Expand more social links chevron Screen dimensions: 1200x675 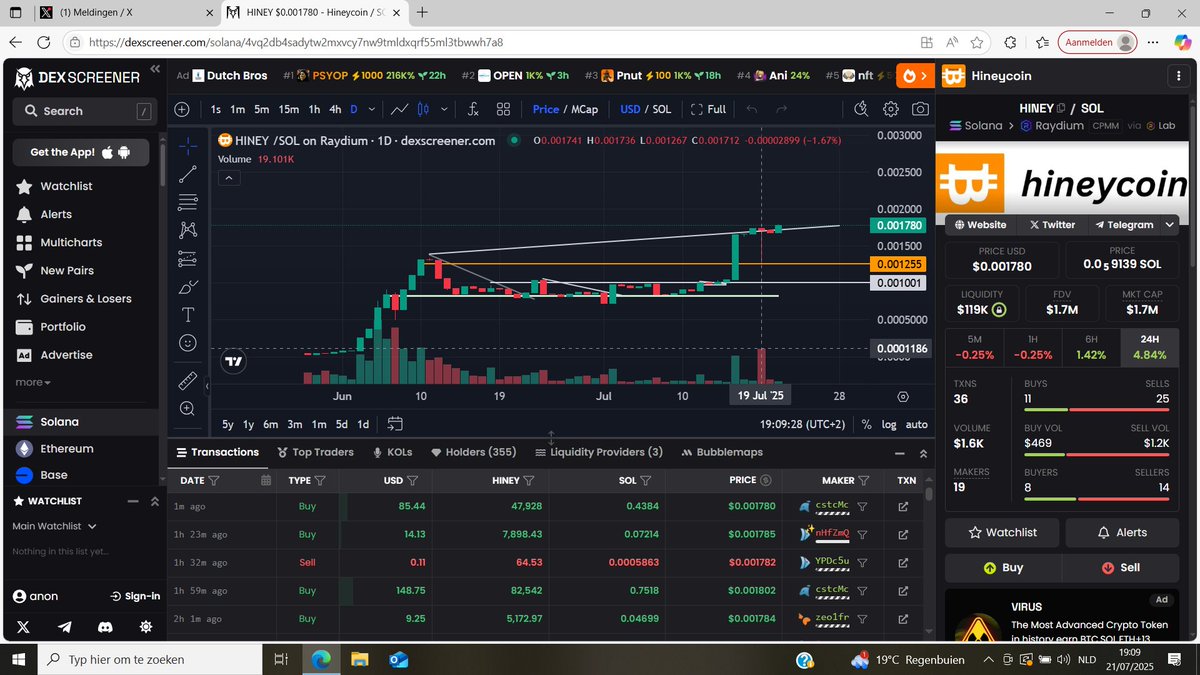pyautogui.click(x=1170, y=225)
